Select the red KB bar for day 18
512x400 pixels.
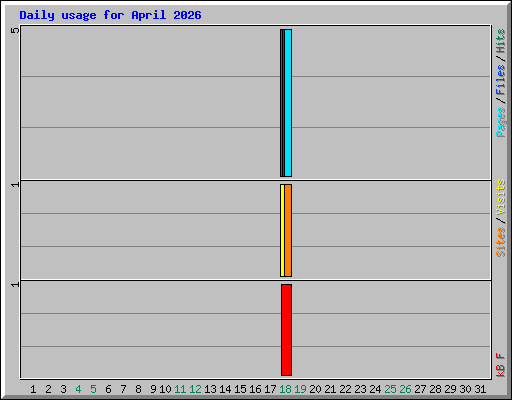coord(286,330)
